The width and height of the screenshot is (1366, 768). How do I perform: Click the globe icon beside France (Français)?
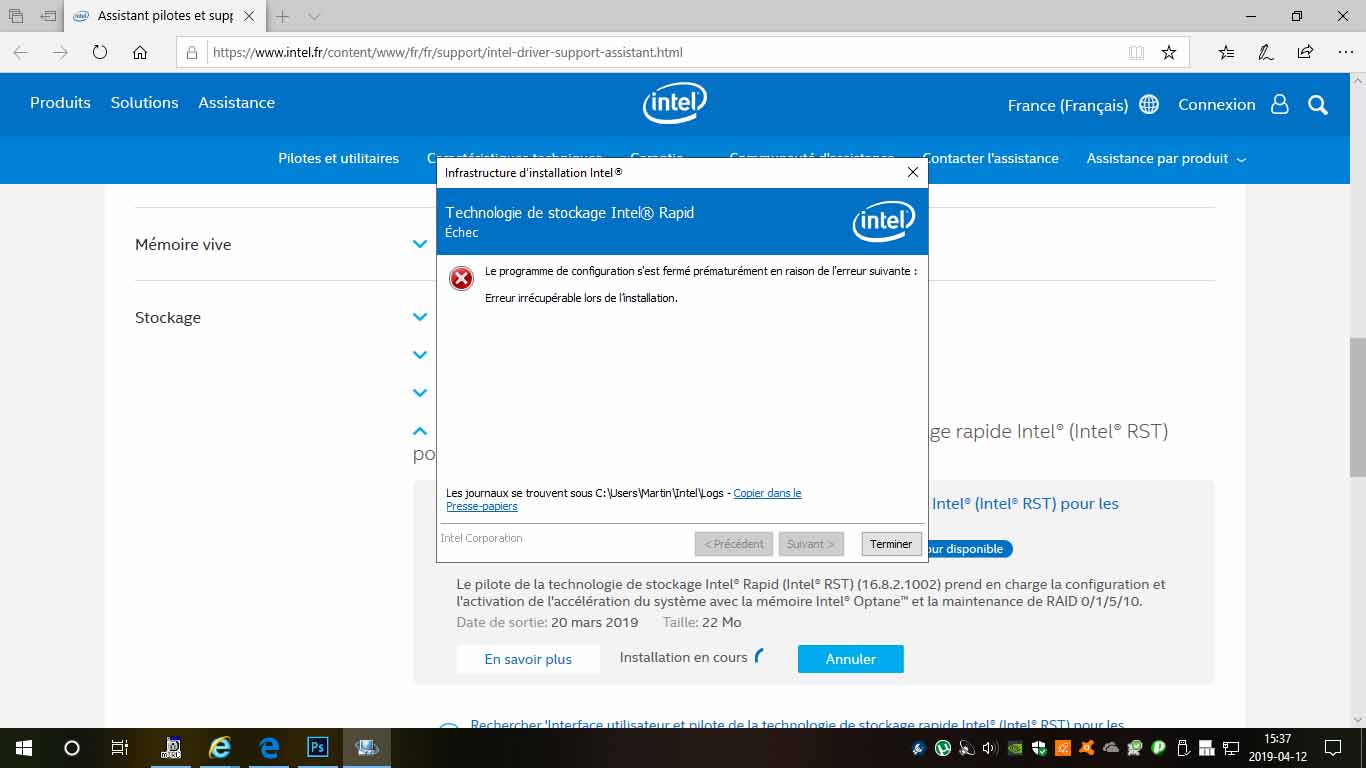pyautogui.click(x=1149, y=104)
